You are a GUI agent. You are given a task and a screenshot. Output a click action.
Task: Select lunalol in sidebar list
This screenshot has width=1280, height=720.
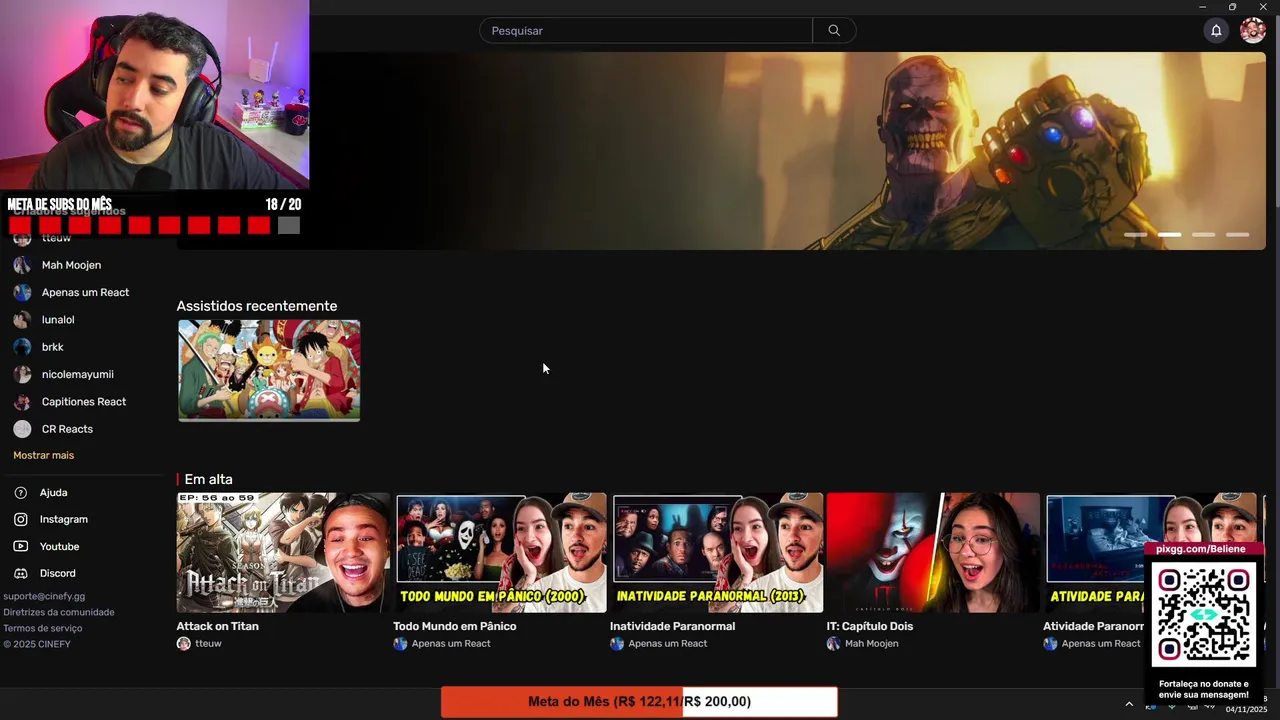pyautogui.click(x=58, y=320)
